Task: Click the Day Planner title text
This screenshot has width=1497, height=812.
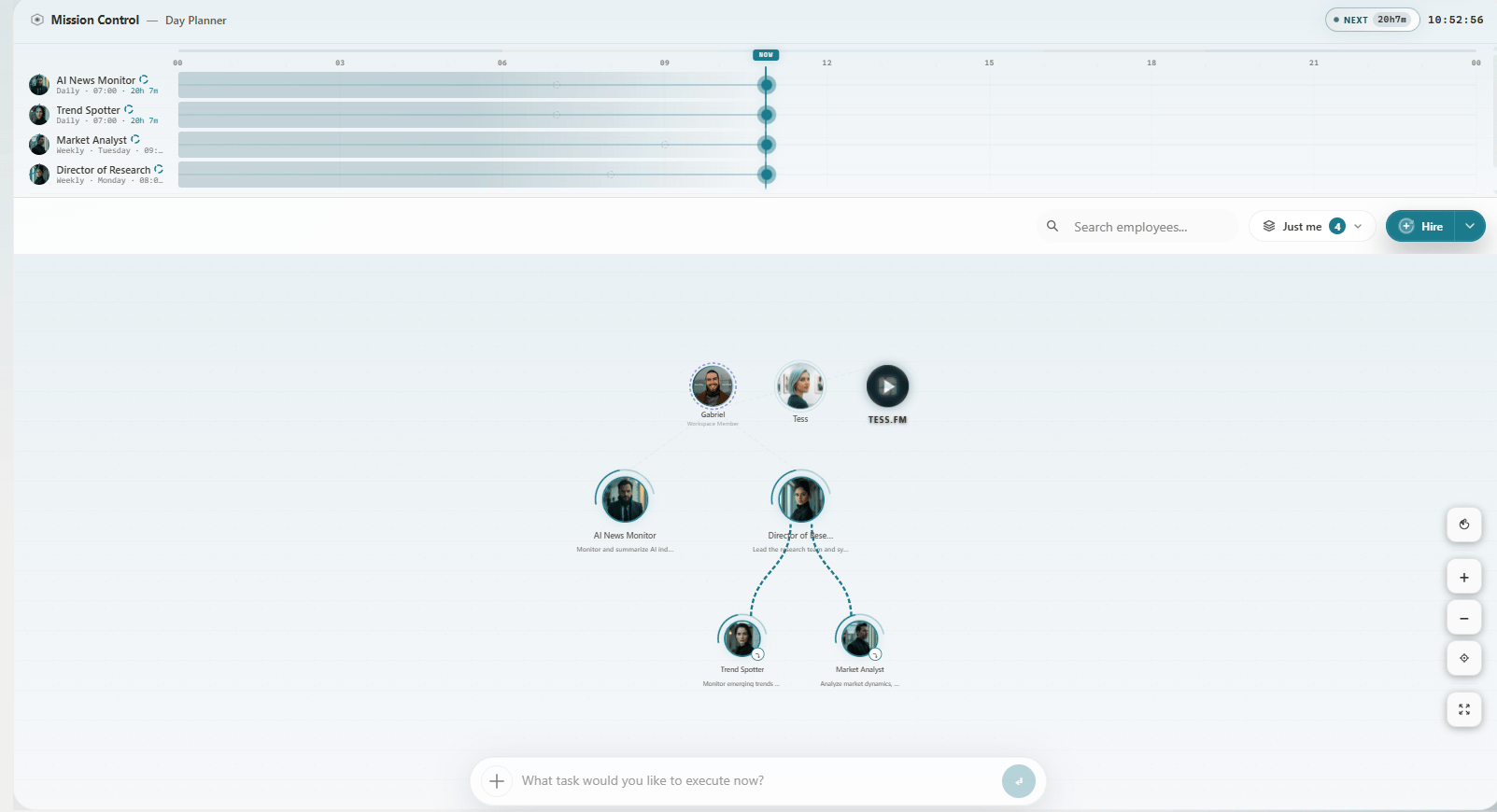Action: pyautogui.click(x=196, y=21)
